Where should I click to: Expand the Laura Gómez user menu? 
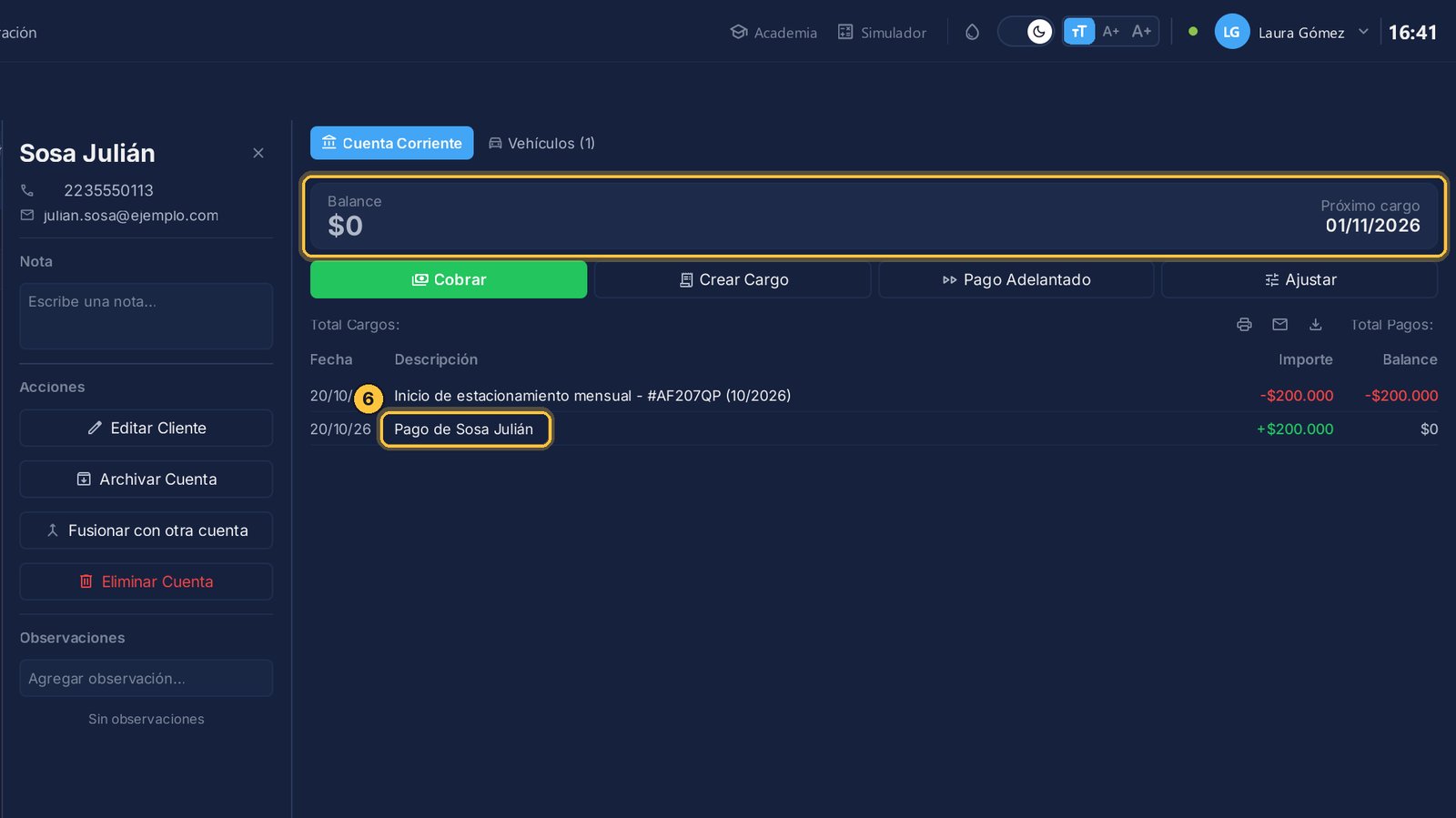point(1363,32)
